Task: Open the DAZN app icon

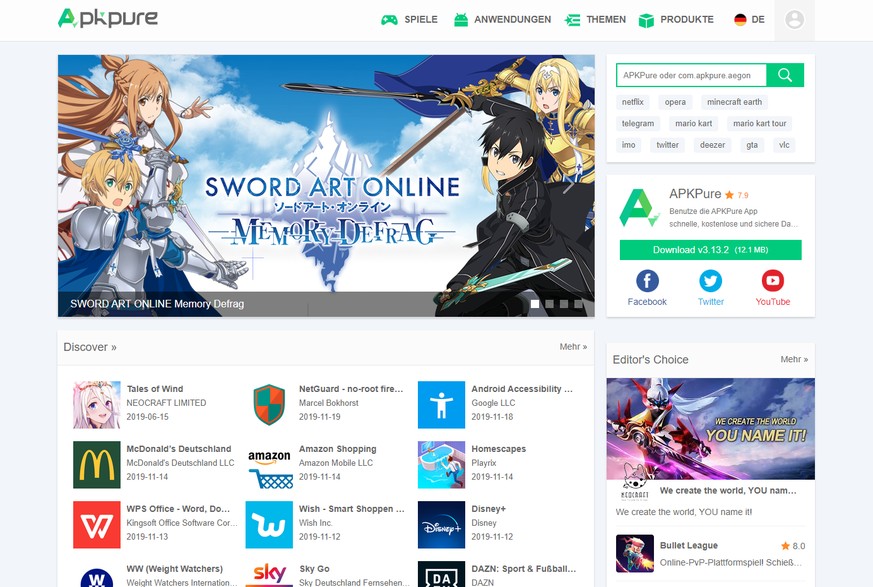Action: pyautogui.click(x=442, y=574)
